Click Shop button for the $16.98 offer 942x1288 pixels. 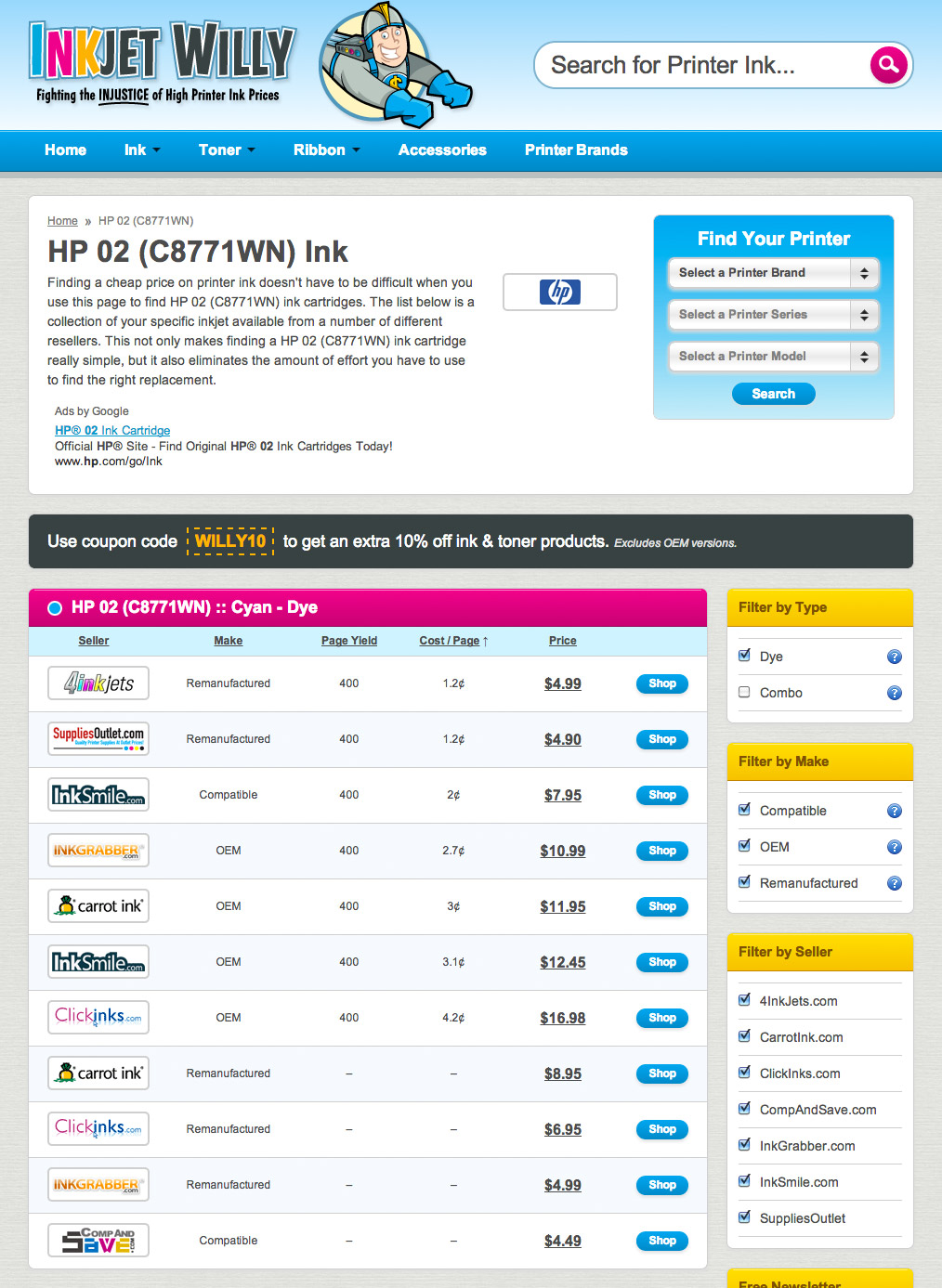(662, 1018)
